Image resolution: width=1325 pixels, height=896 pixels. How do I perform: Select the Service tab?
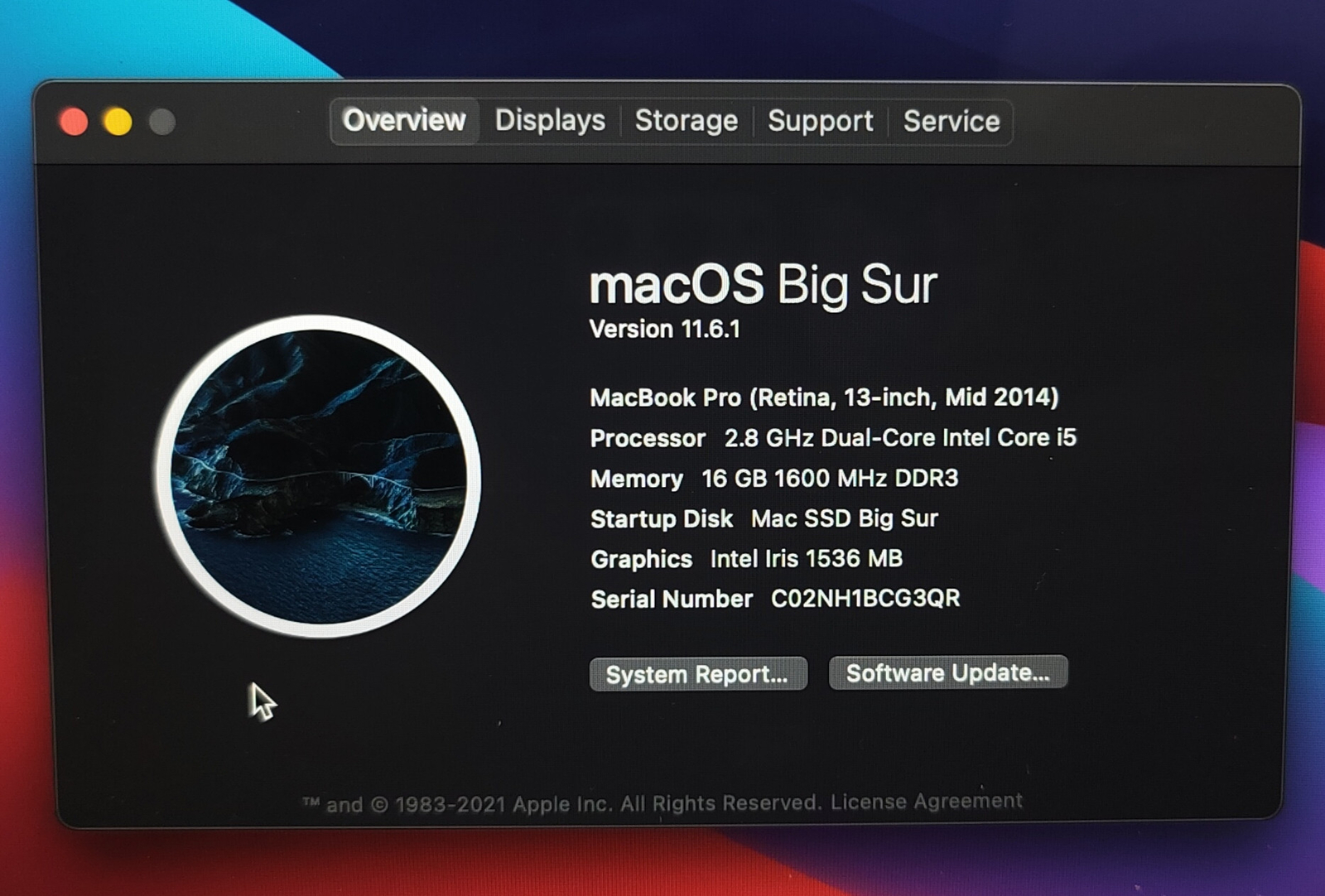click(x=951, y=121)
